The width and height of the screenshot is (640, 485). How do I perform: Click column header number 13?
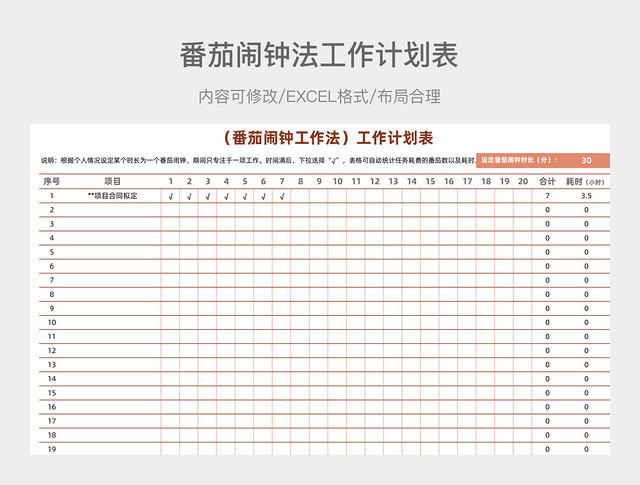click(393, 181)
